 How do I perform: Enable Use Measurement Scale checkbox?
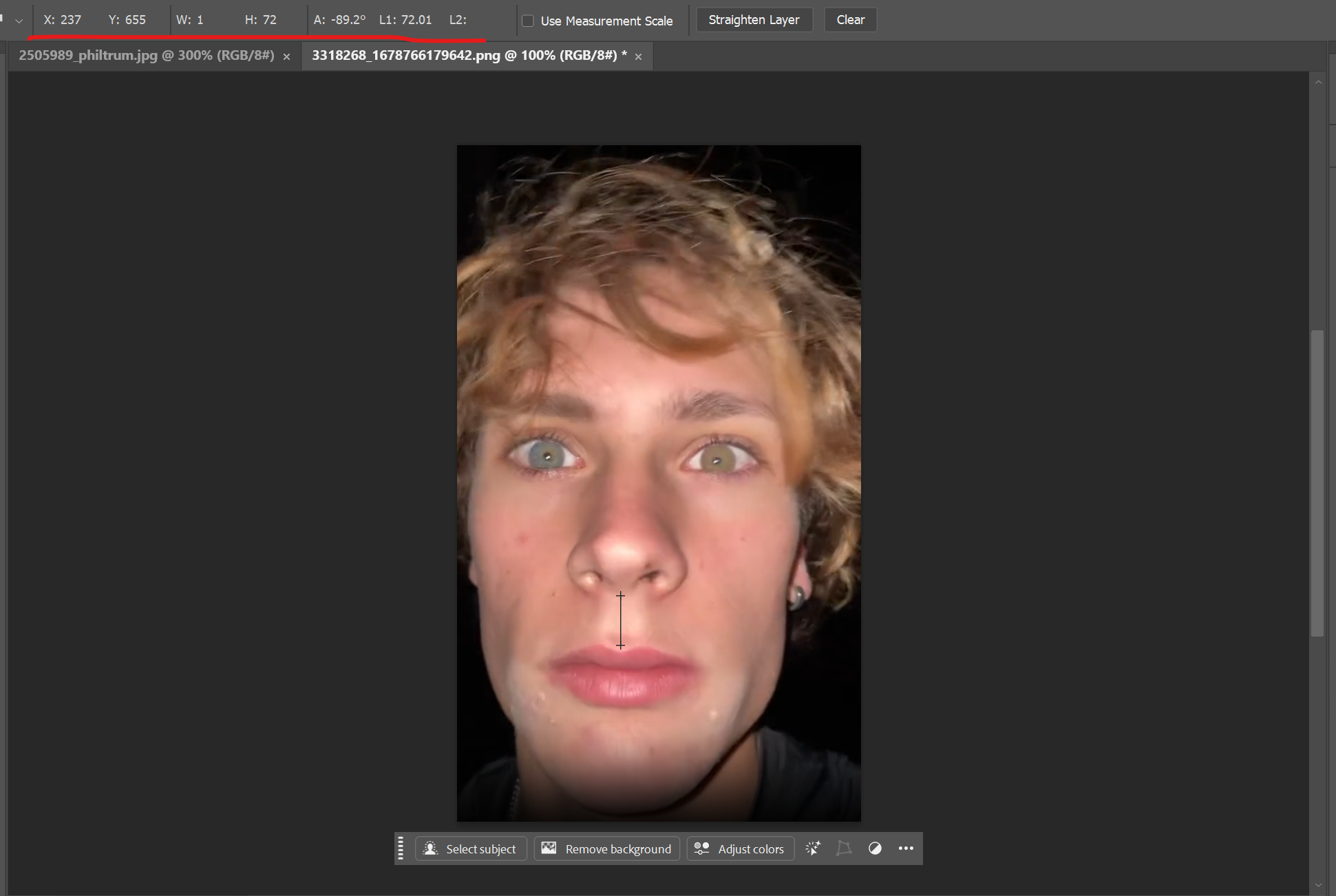pyautogui.click(x=528, y=21)
